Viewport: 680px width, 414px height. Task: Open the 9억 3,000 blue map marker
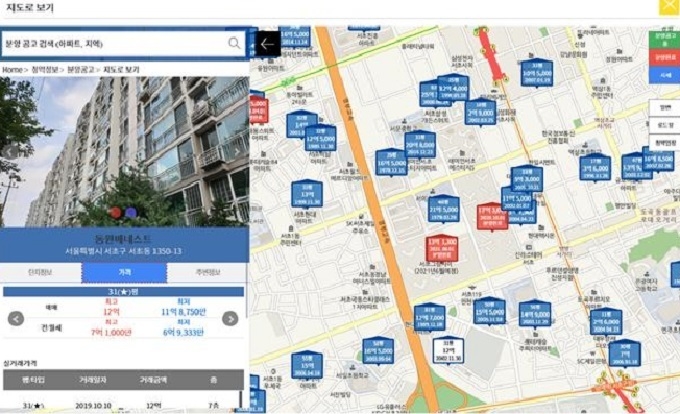tap(526, 179)
